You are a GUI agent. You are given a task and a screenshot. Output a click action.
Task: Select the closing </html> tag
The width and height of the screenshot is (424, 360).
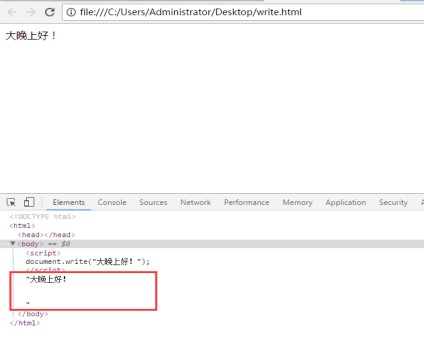(x=25, y=323)
